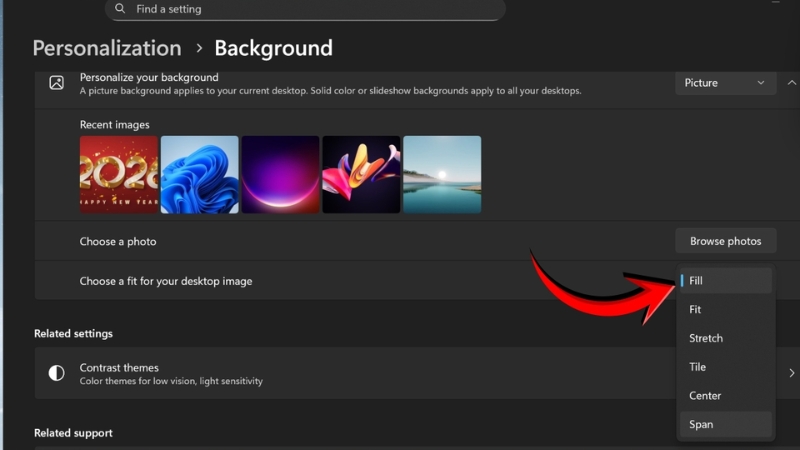The image size is (800, 450).
Task: Select Stretch as the desktop image fit
Action: (x=725, y=338)
